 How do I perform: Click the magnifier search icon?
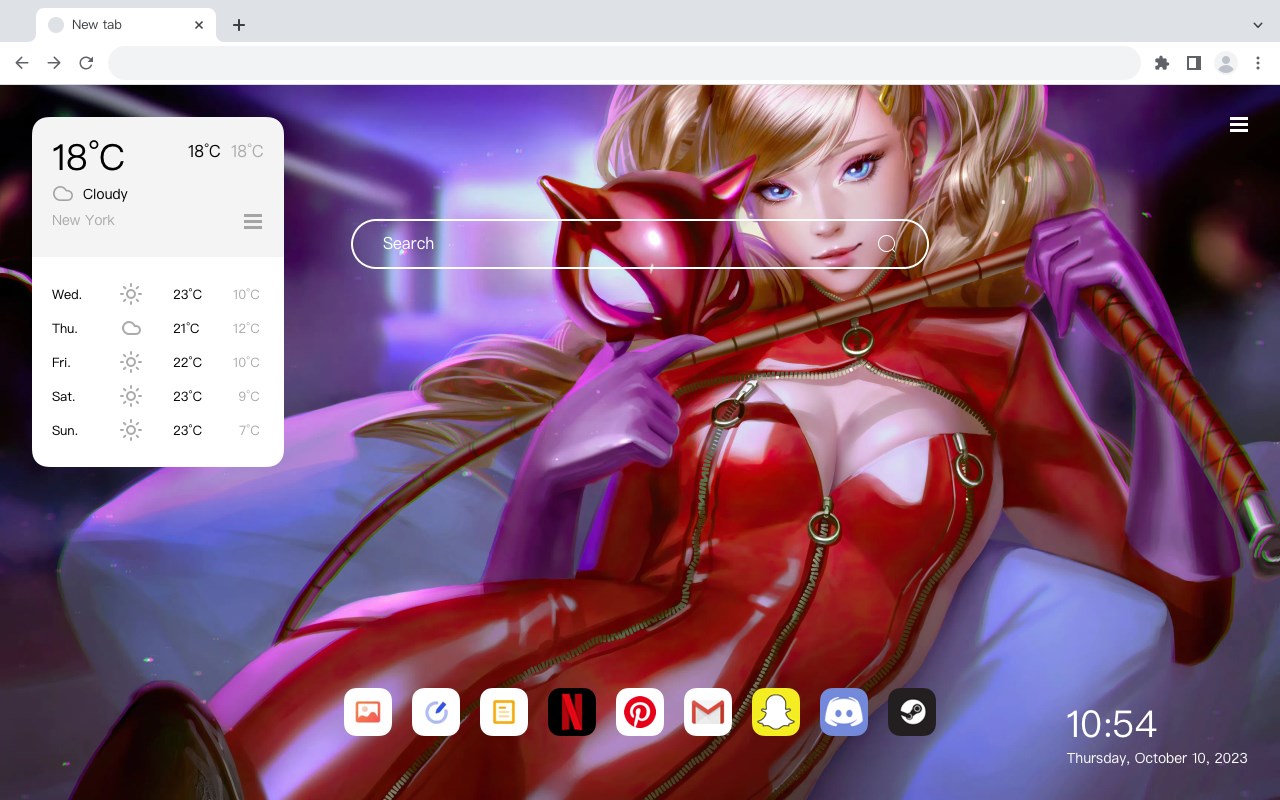pyautogui.click(x=887, y=244)
